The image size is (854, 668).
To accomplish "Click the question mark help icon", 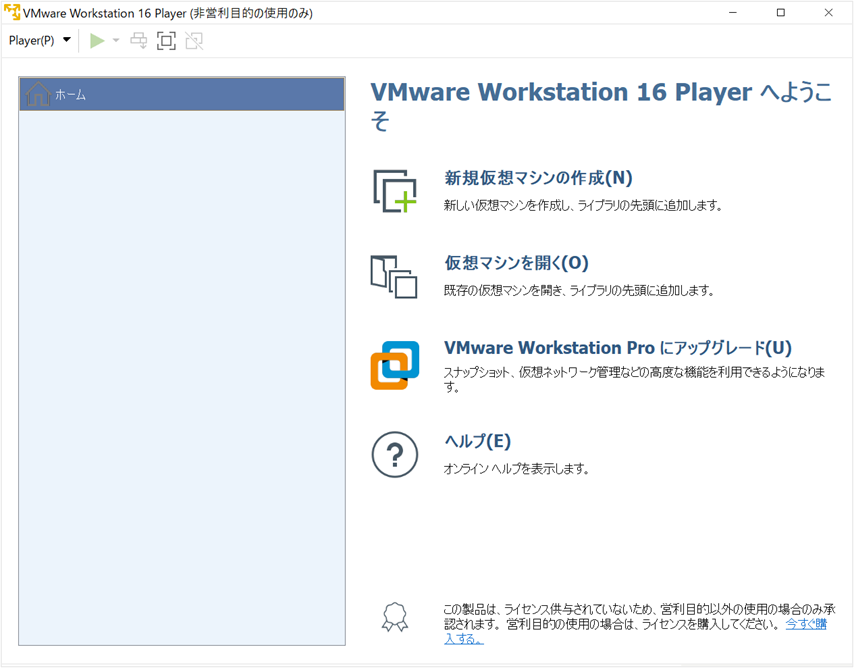I will [x=395, y=455].
